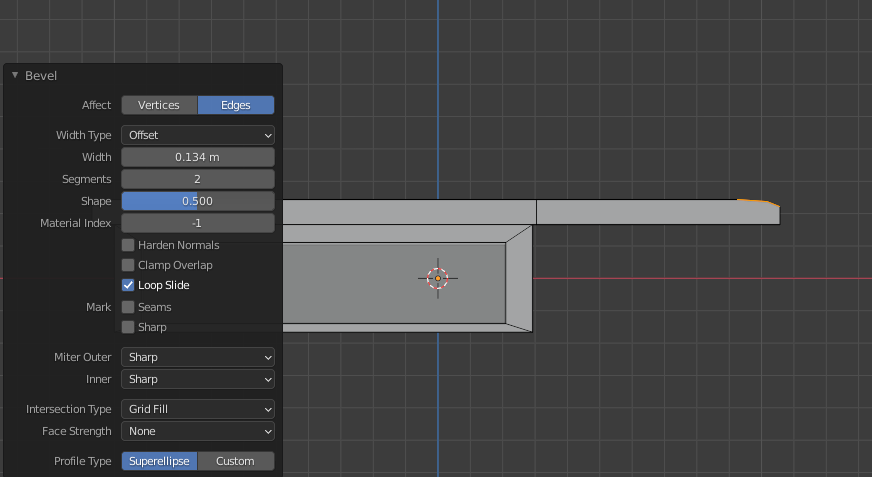Select Custom profile type

[x=236, y=461]
